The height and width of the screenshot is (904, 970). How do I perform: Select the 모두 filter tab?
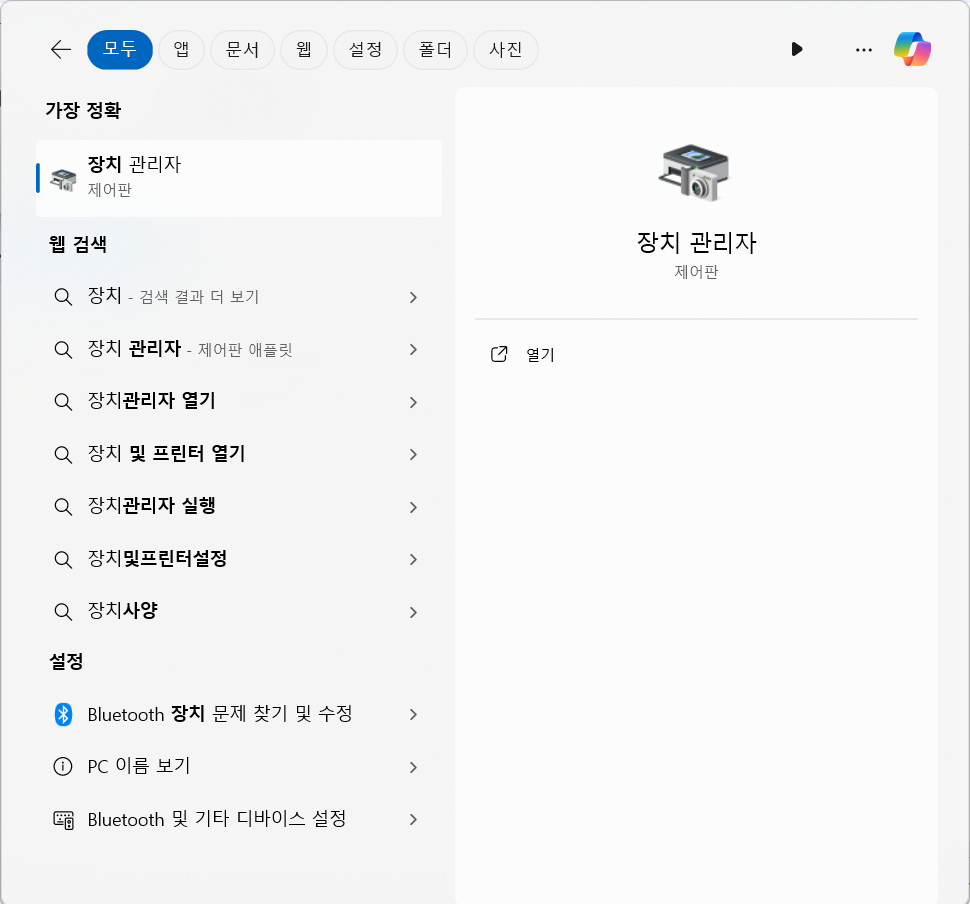pyautogui.click(x=120, y=50)
